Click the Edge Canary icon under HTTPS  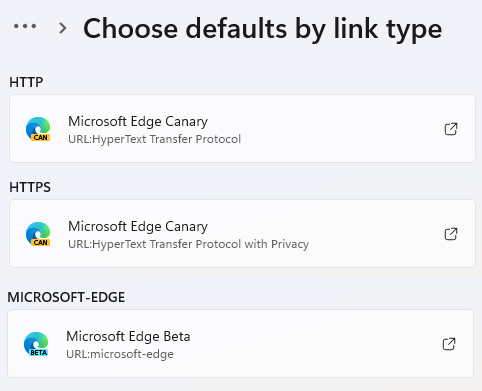click(38, 234)
